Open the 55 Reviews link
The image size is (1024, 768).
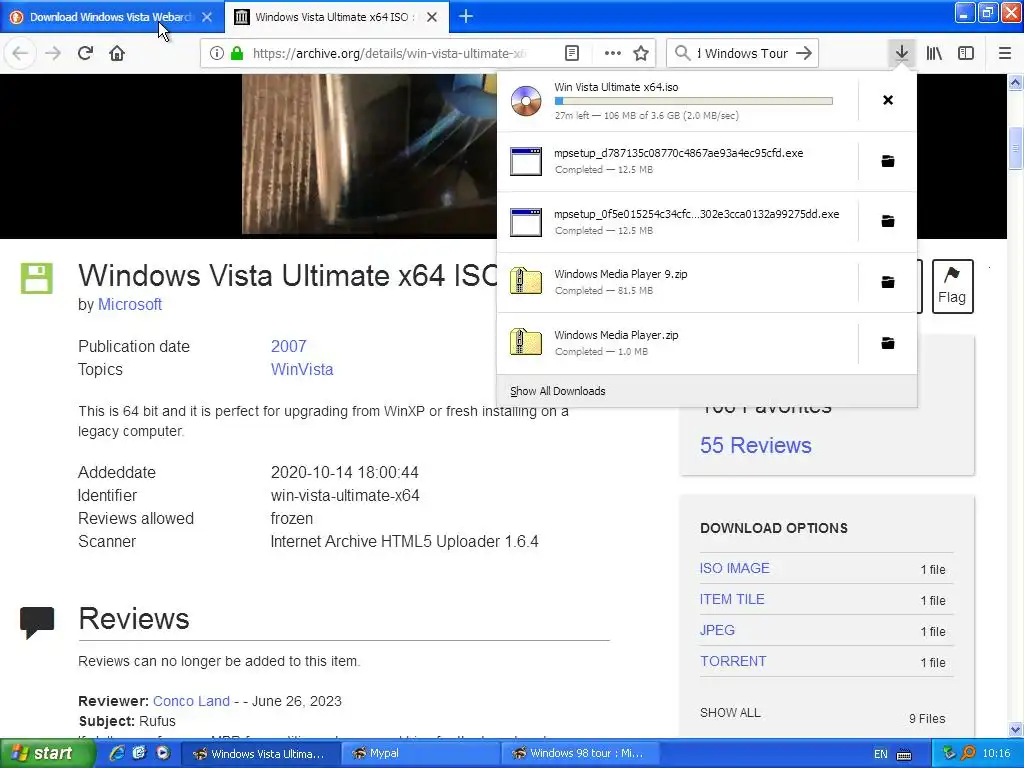[756, 445]
